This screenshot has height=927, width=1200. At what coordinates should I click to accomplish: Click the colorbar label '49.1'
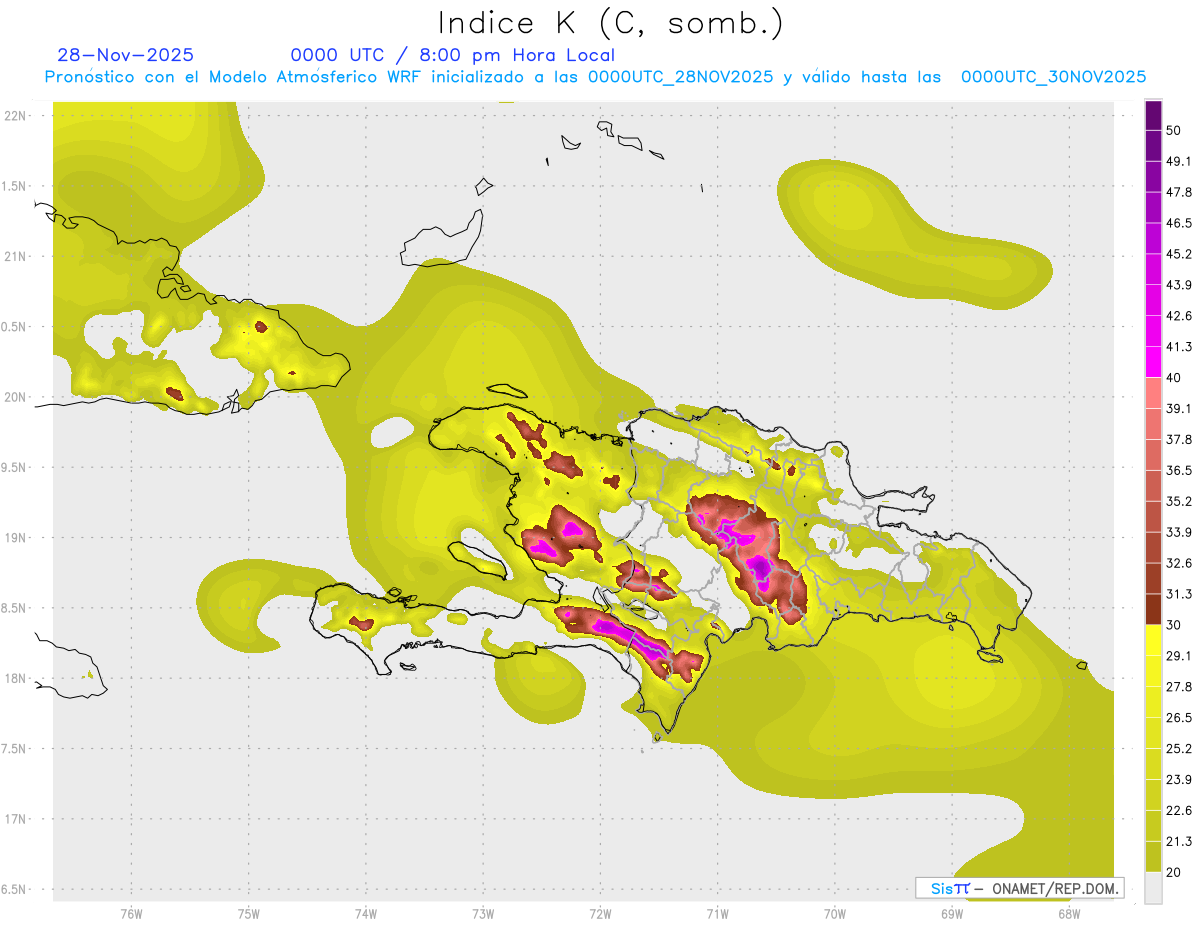pos(1179,161)
